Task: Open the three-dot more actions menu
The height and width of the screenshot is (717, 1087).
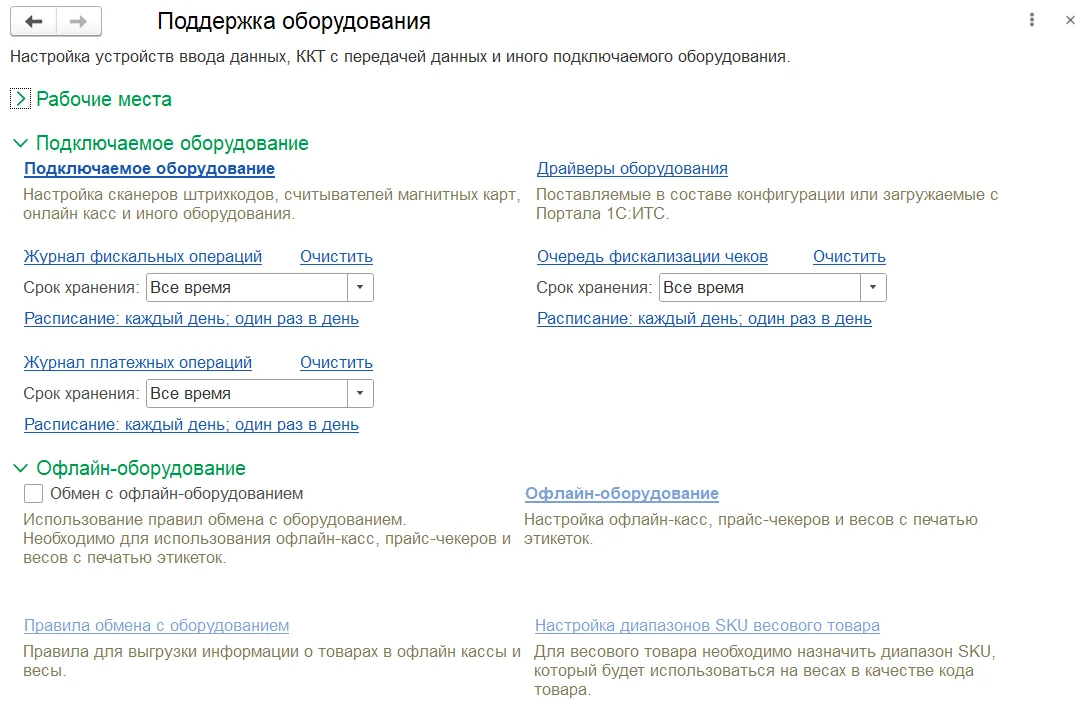Action: pos(1032,20)
